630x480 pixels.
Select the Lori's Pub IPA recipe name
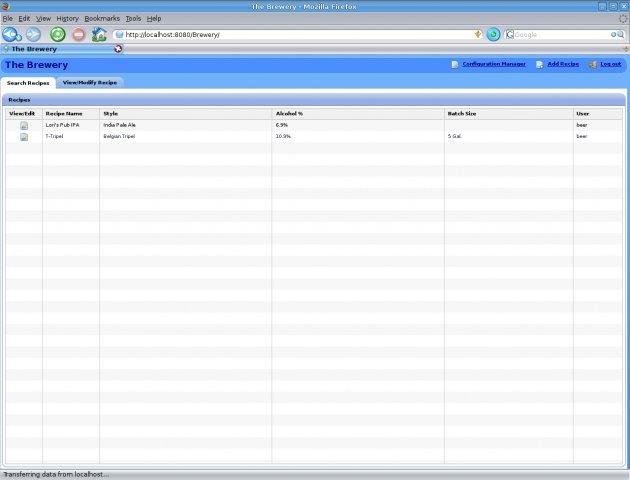click(x=62, y=125)
